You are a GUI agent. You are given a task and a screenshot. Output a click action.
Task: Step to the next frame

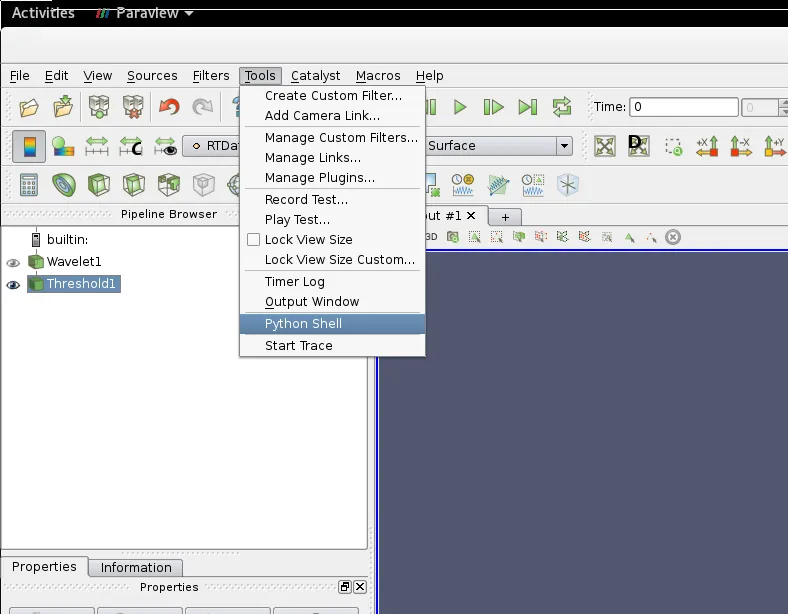[x=494, y=107]
